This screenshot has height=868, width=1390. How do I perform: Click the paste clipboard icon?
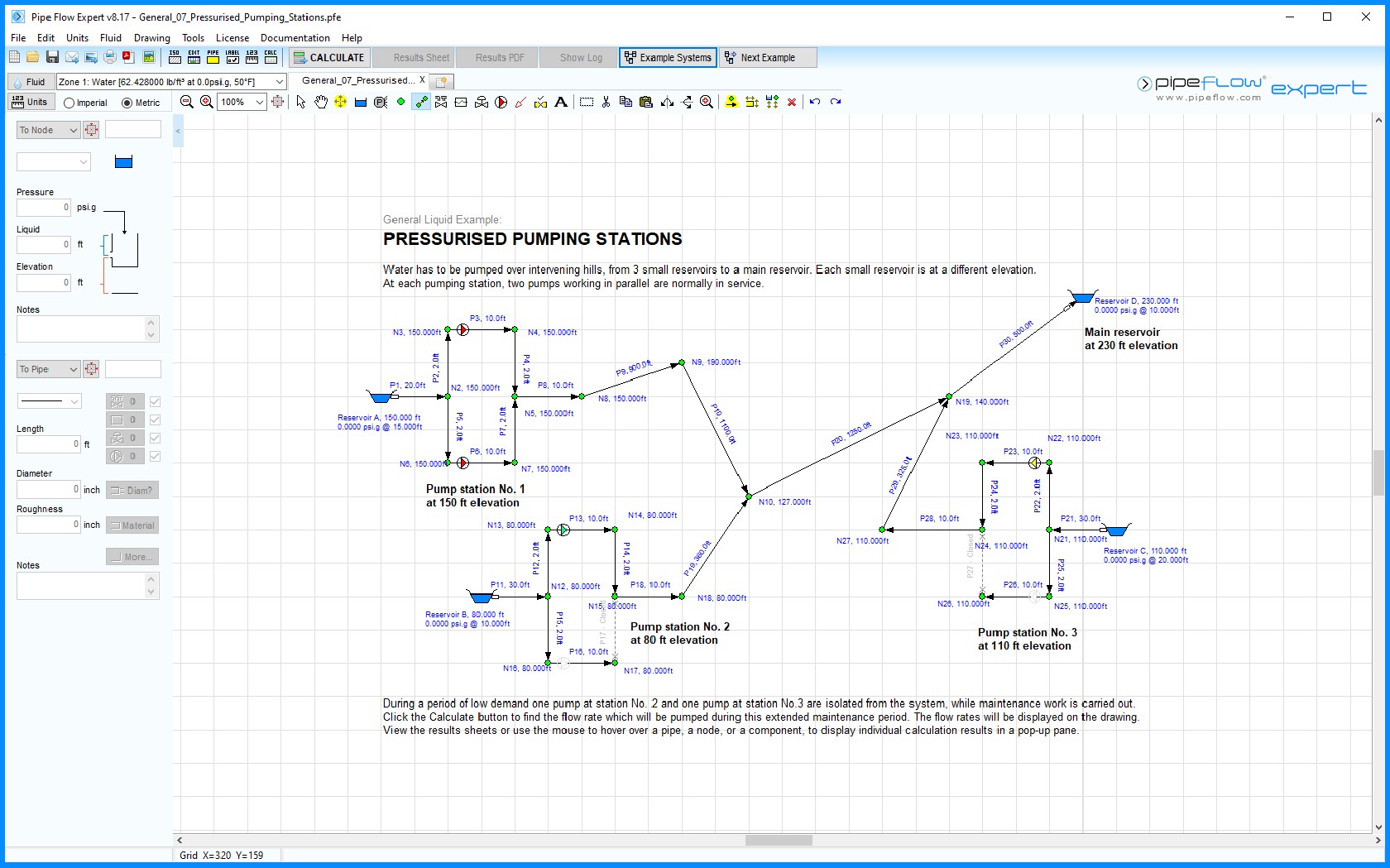tap(646, 102)
